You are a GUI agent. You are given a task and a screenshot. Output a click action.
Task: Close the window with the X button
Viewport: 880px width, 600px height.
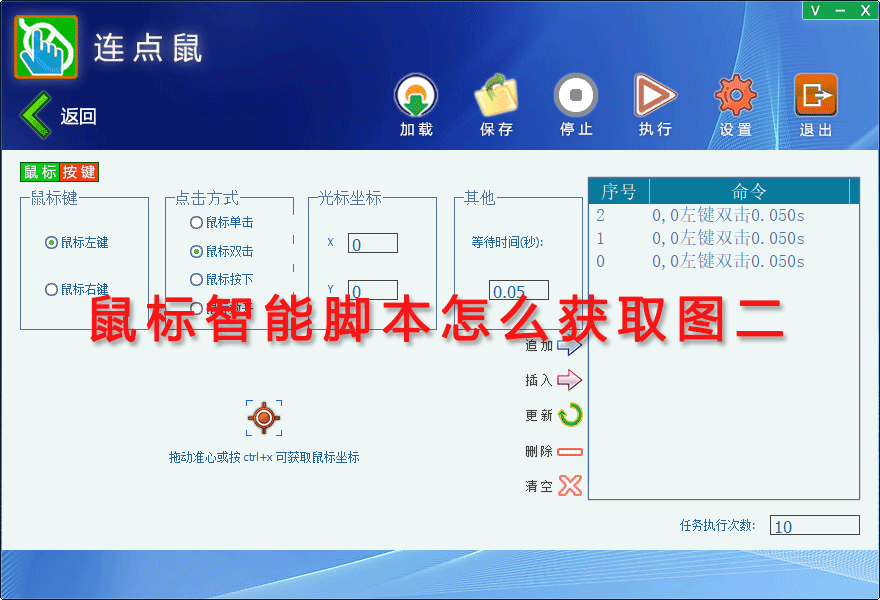(865, 10)
